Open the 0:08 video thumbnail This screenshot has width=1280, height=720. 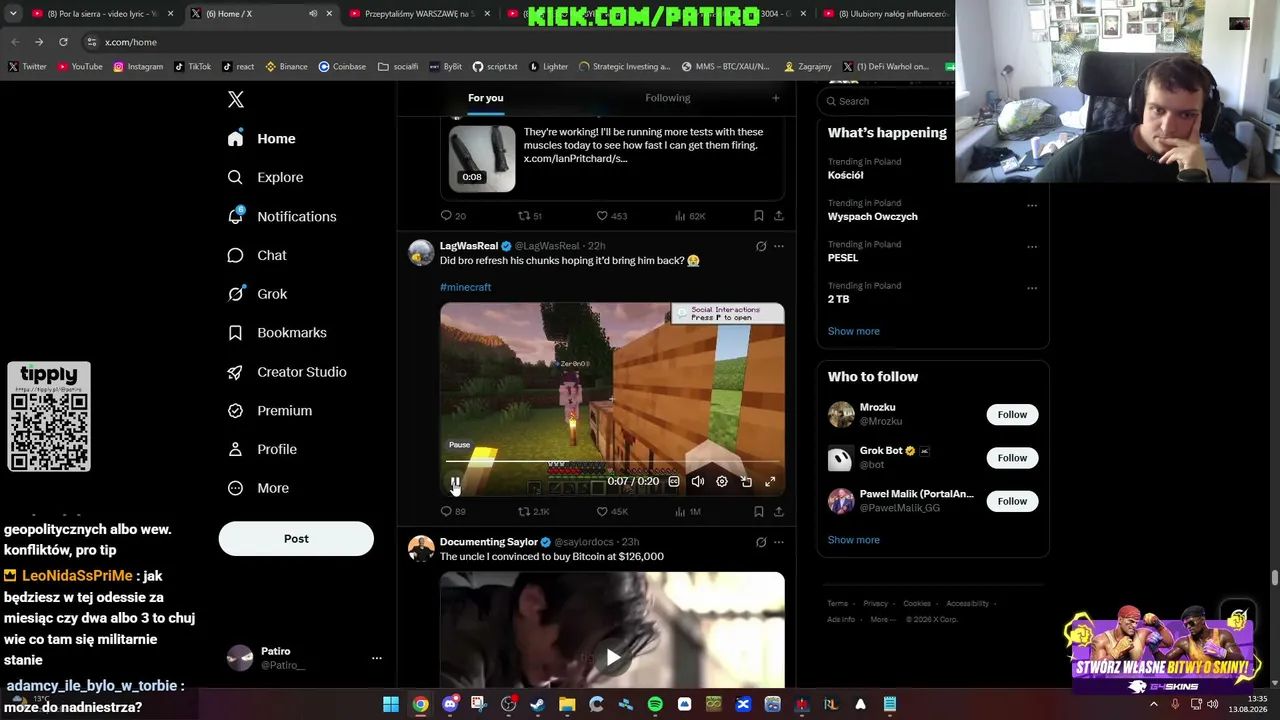[482, 158]
